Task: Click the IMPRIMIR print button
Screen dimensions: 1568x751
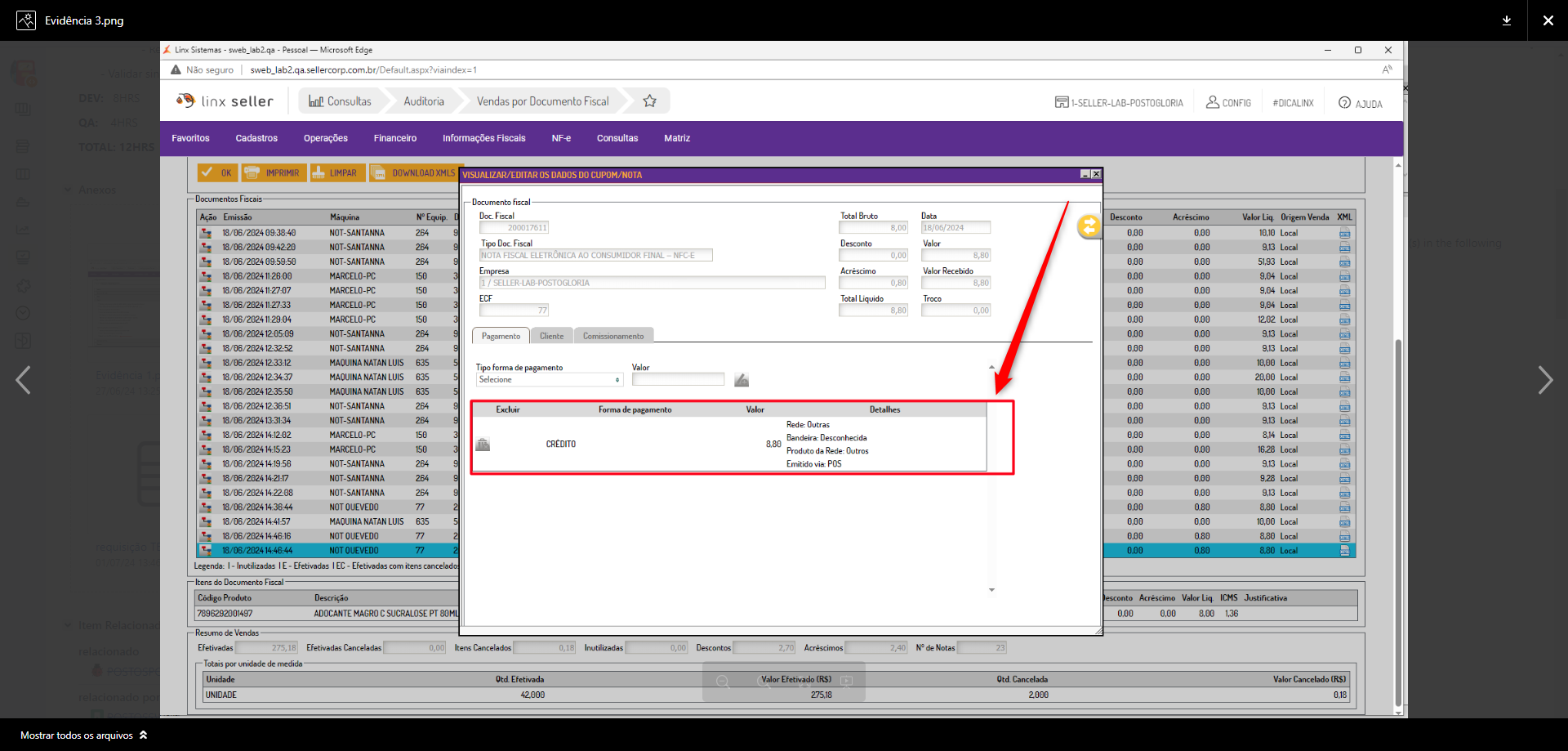Action: click(x=274, y=173)
